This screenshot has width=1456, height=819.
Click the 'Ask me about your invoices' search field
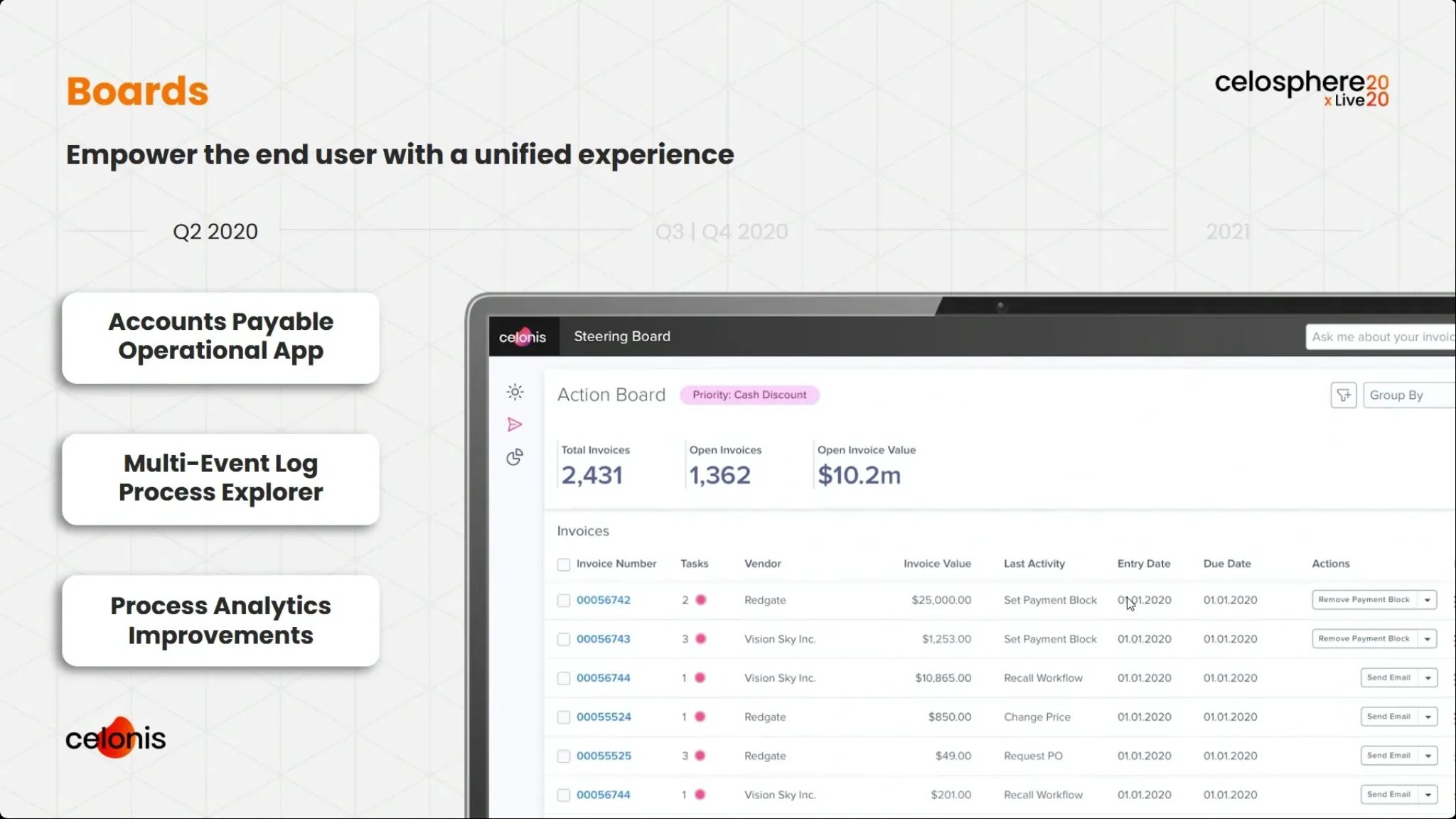(x=1381, y=337)
